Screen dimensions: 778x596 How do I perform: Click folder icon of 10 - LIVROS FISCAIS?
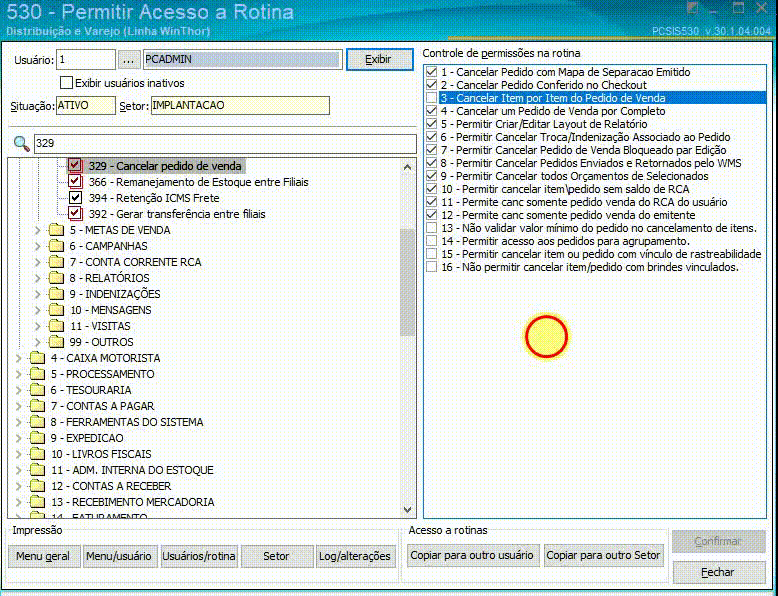pyautogui.click(x=37, y=454)
